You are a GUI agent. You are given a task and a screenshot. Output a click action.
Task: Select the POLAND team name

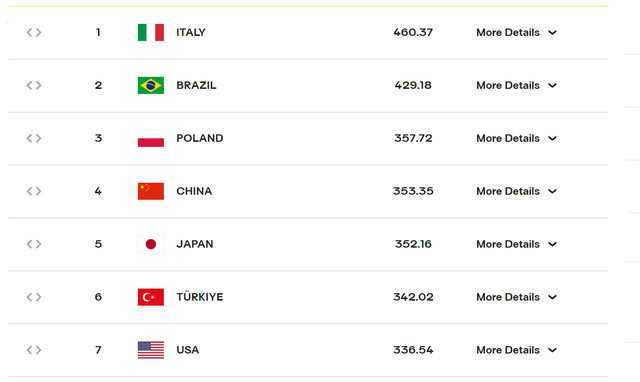200,138
